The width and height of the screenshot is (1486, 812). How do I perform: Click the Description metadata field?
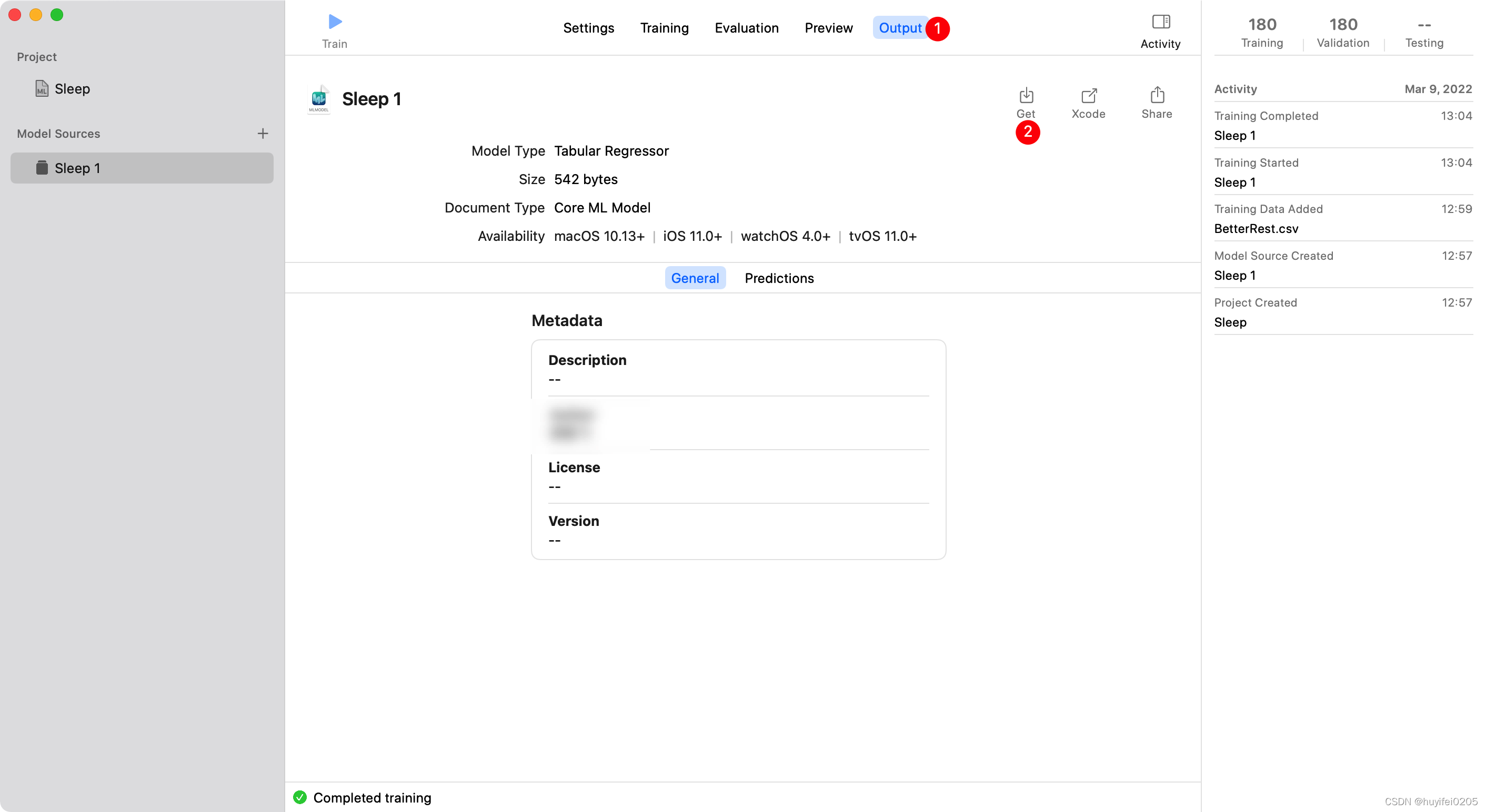[738, 369]
